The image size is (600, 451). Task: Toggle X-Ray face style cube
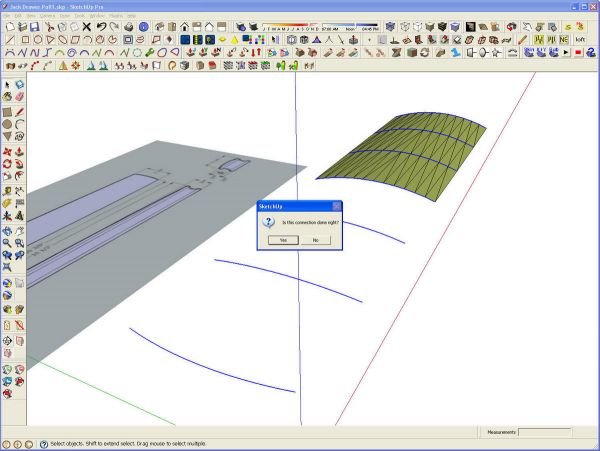(x=390, y=27)
